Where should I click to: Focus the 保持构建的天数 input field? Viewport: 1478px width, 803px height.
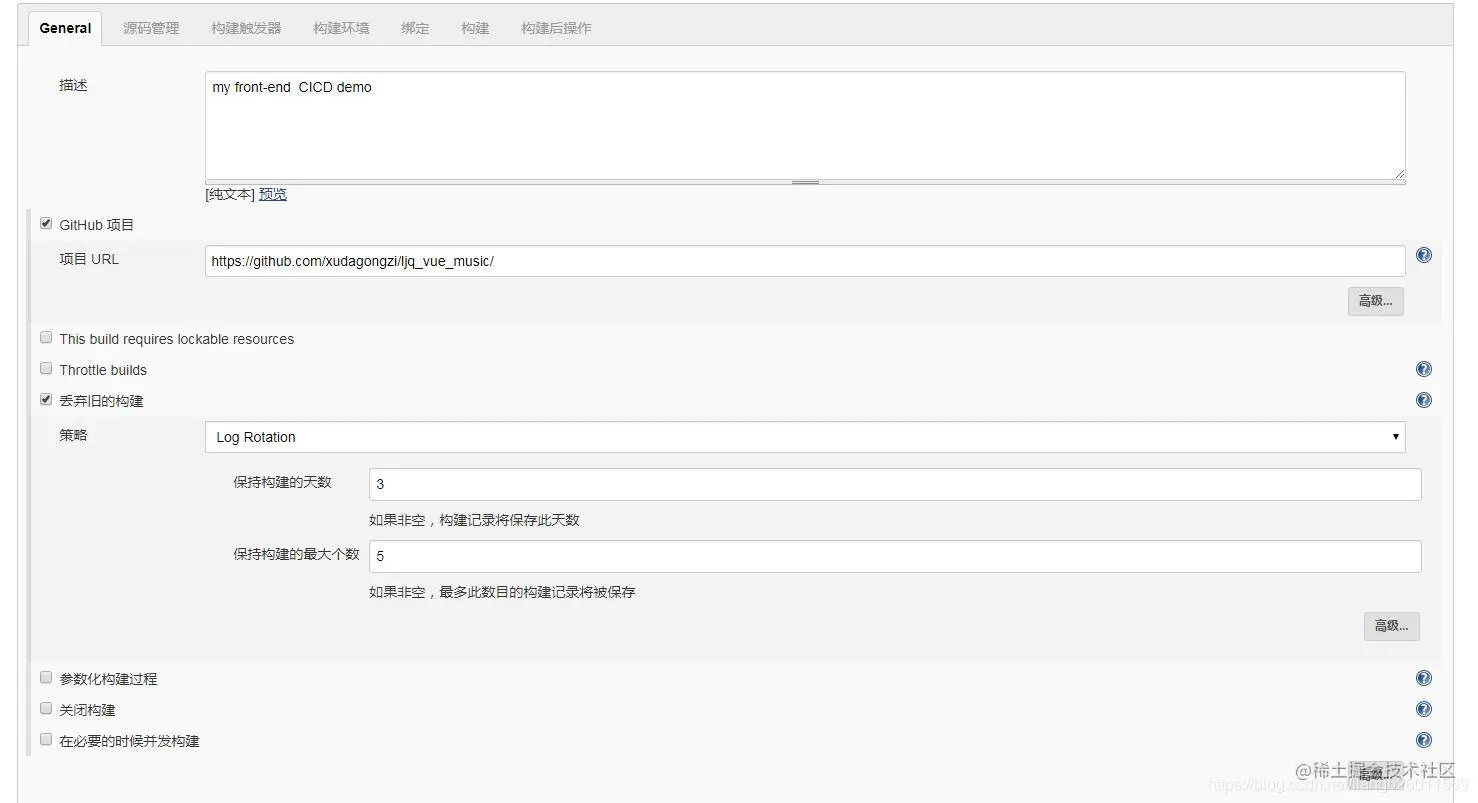coord(895,484)
